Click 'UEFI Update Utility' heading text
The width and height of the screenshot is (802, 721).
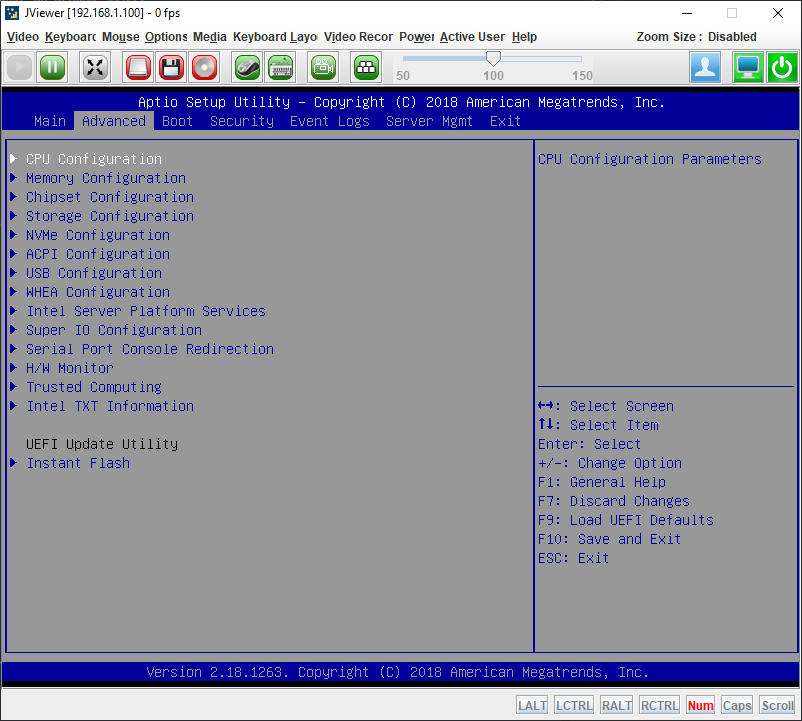(102, 444)
